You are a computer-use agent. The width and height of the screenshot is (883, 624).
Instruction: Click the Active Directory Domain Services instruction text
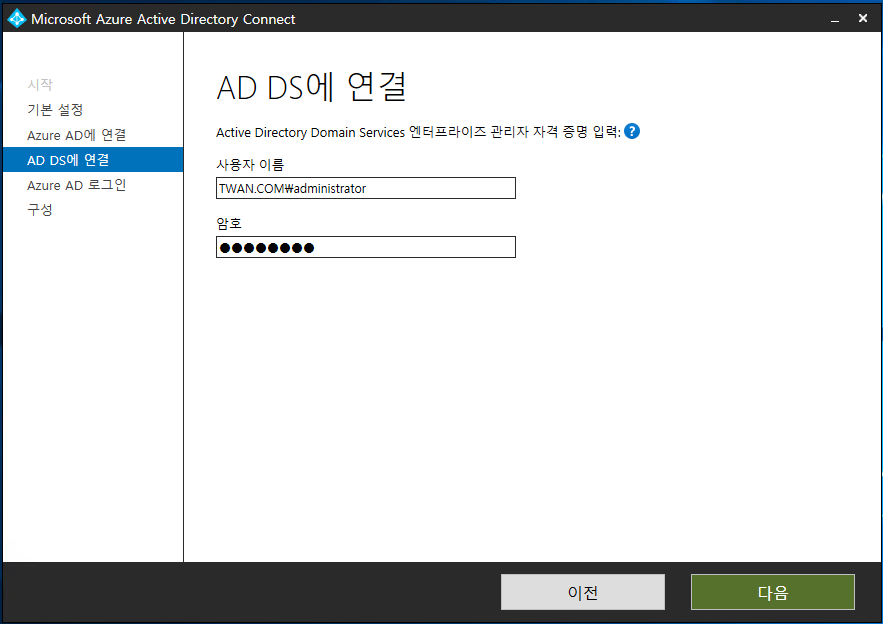pos(418,132)
